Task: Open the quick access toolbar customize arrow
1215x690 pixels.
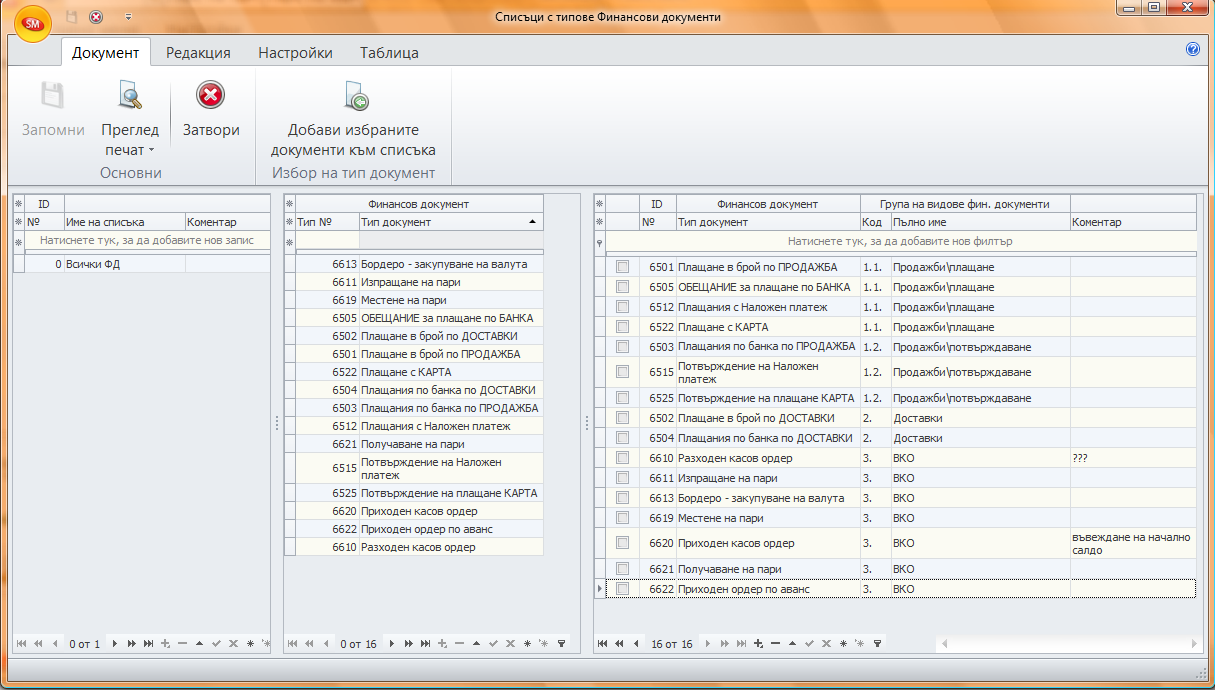Action: coord(128,17)
